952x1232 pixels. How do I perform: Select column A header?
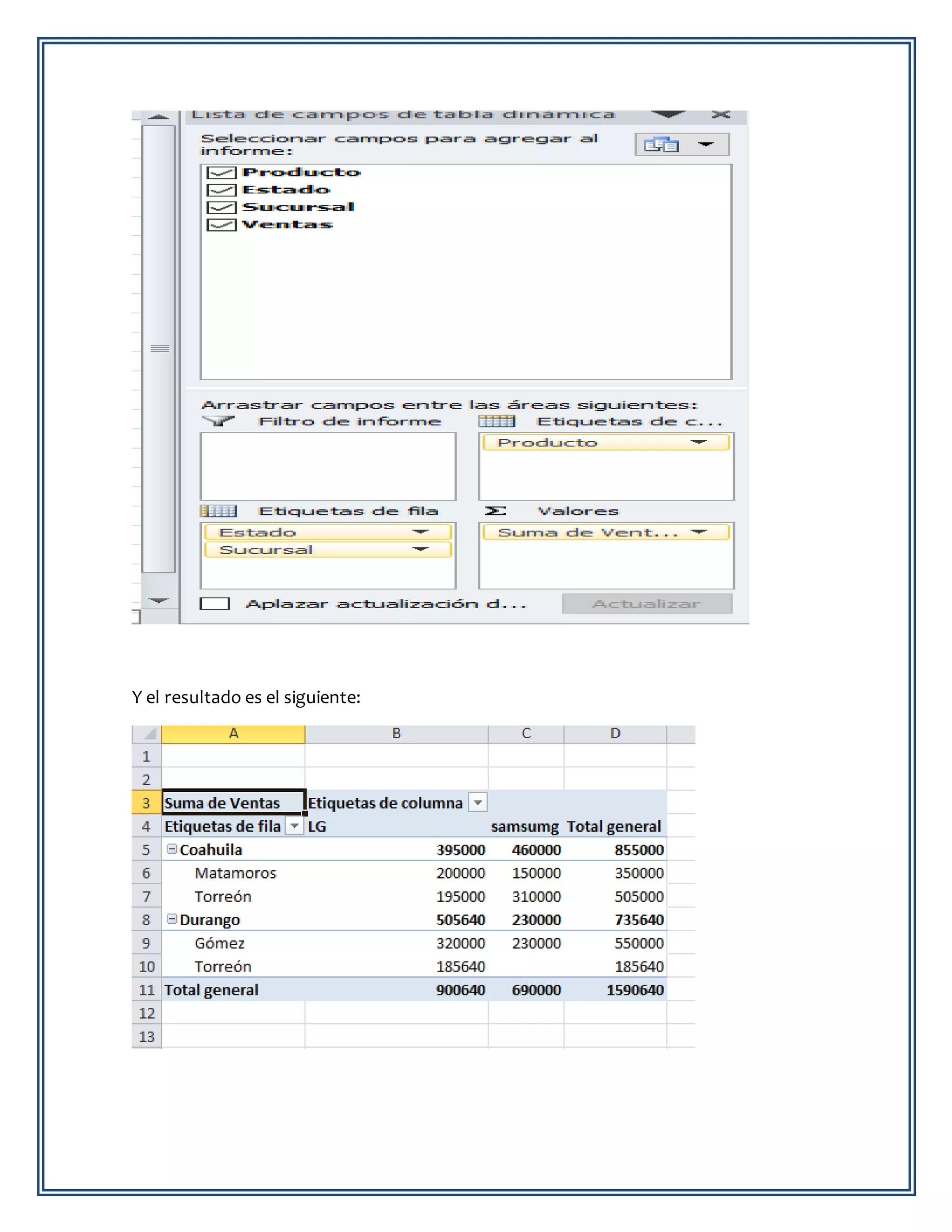[x=233, y=733]
